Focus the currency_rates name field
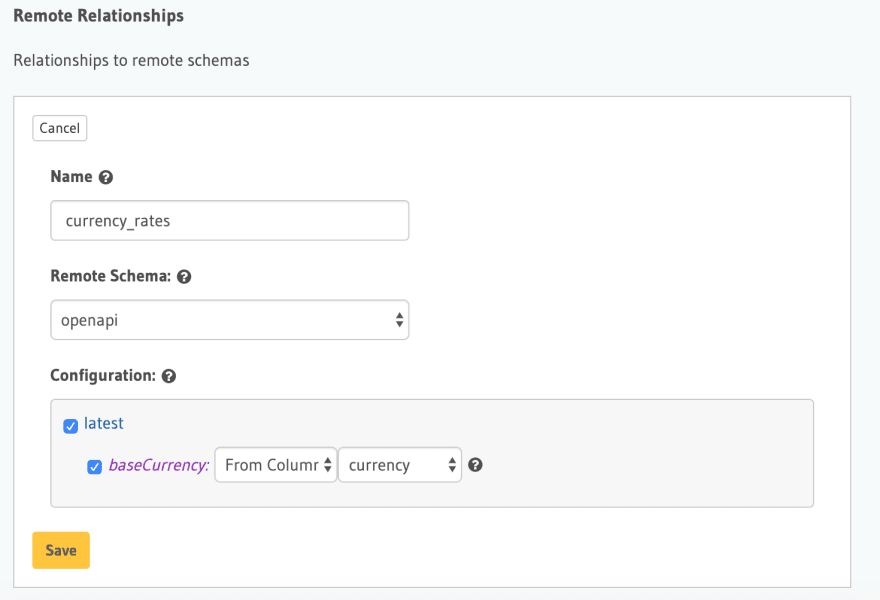880x600 pixels. tap(230, 221)
